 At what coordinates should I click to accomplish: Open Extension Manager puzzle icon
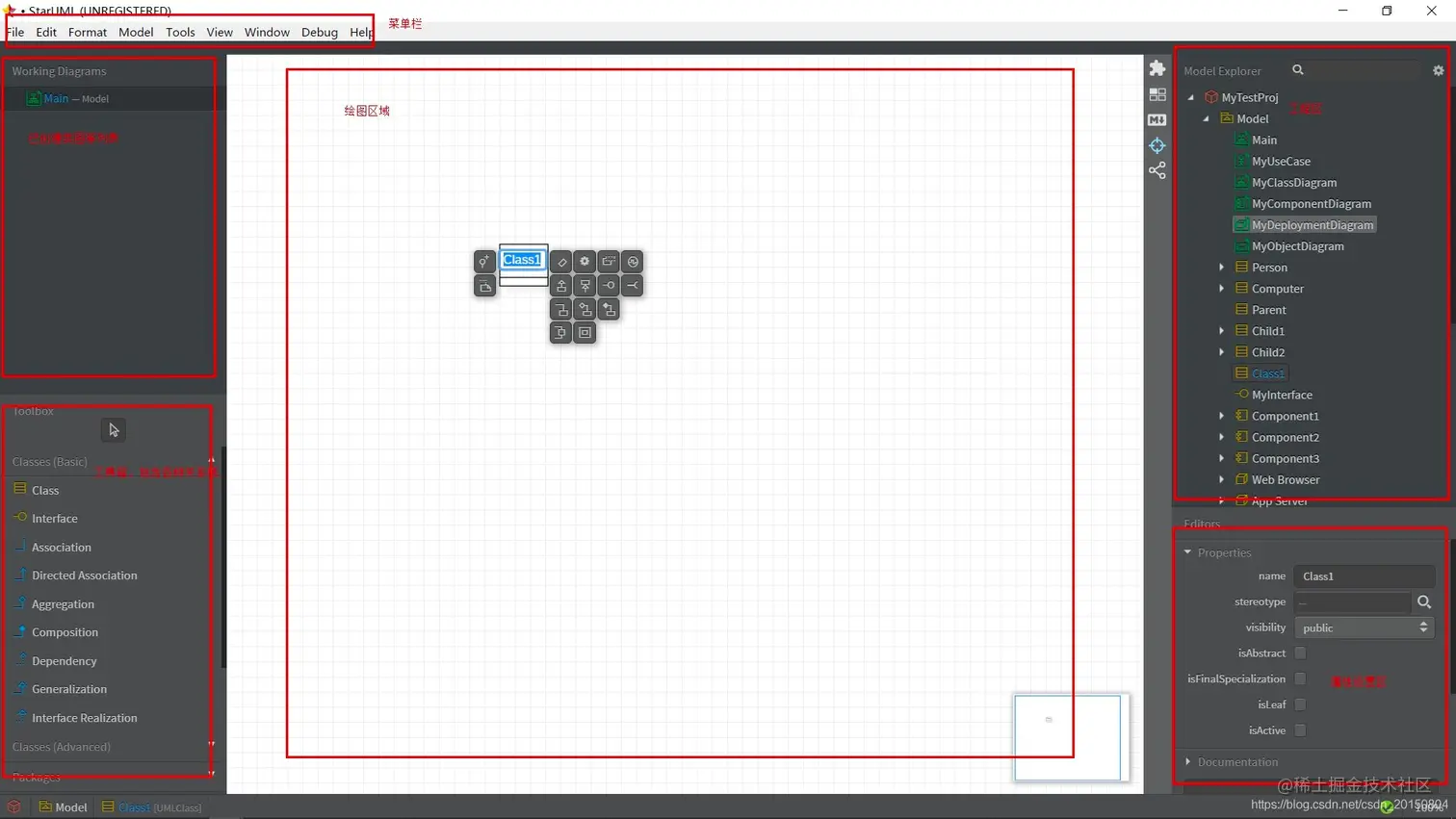point(1157,68)
